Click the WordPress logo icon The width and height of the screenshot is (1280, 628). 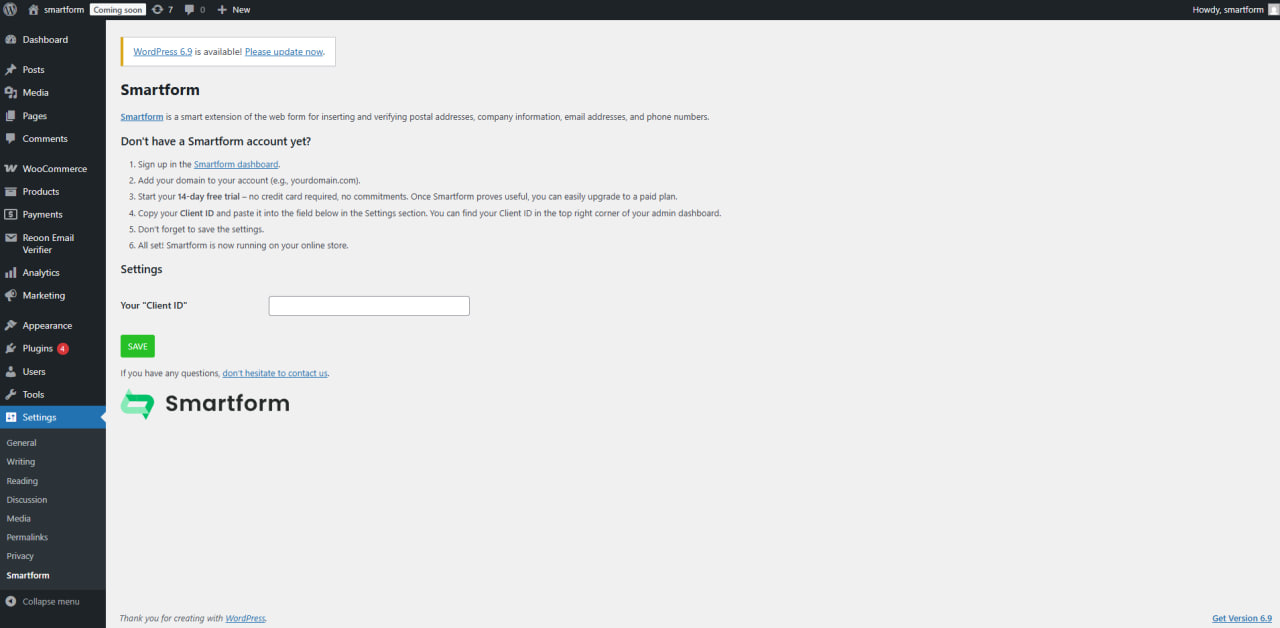pyautogui.click(x=10, y=9)
